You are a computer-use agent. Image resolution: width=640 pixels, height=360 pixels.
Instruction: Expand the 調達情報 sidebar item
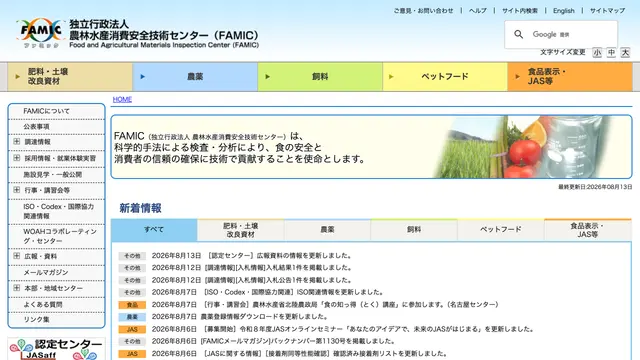coord(17,141)
